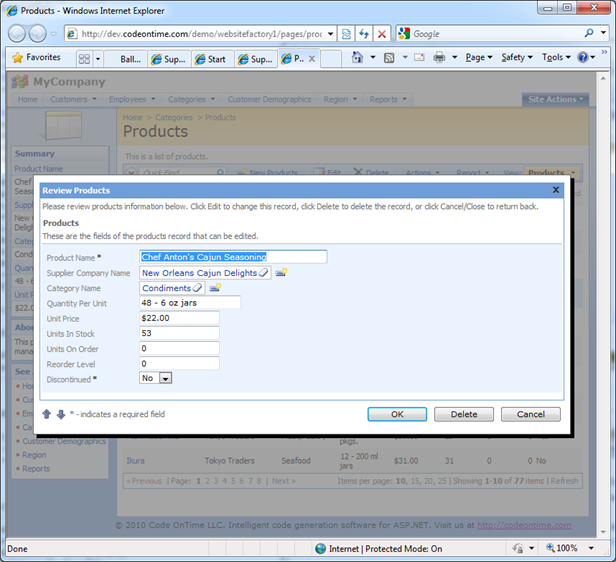Viewport: 616px width, 562px height.
Task: Switch to the Ball... browser tab
Action: 126,59
